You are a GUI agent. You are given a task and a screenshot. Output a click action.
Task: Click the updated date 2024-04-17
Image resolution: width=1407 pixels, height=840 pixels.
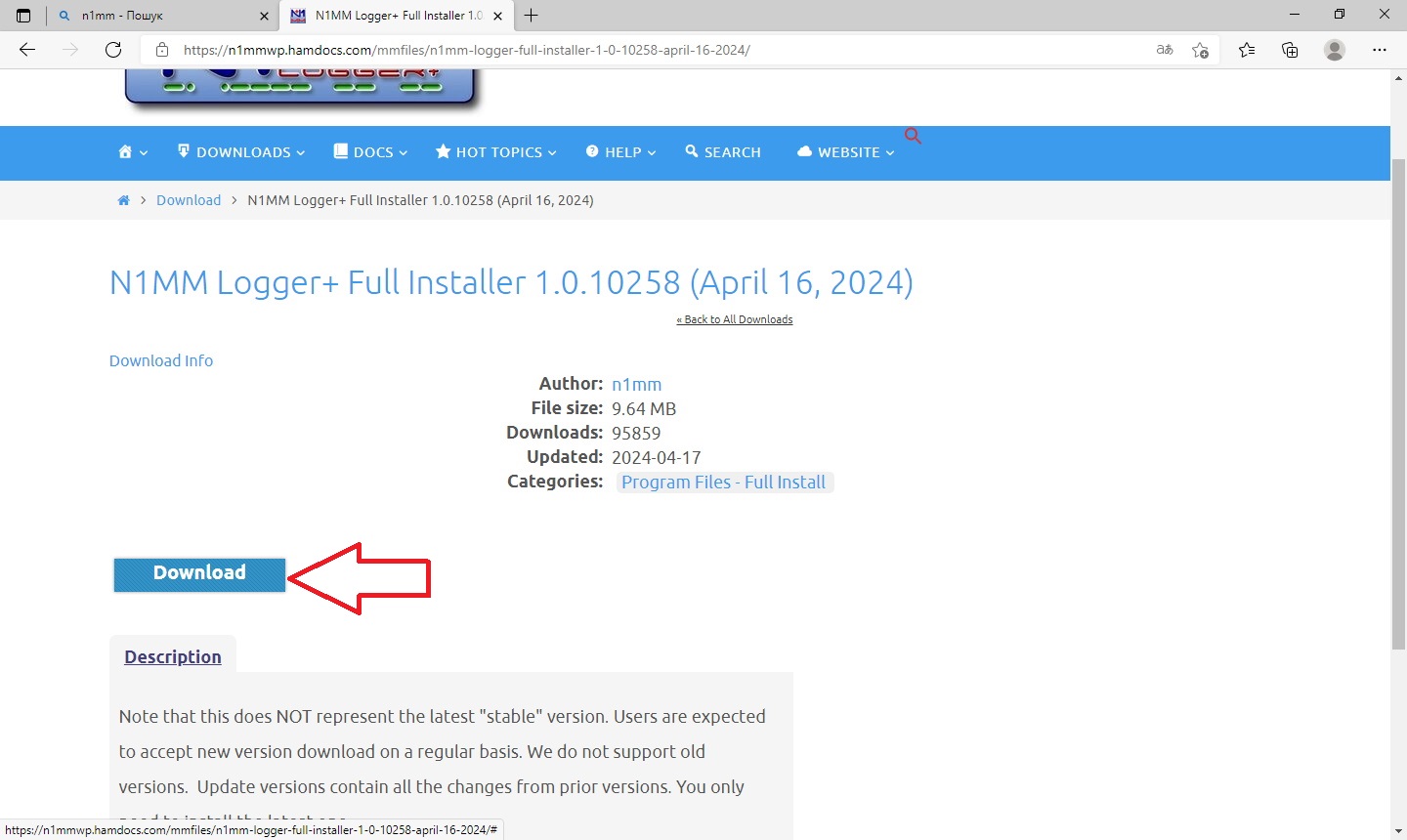(657, 458)
